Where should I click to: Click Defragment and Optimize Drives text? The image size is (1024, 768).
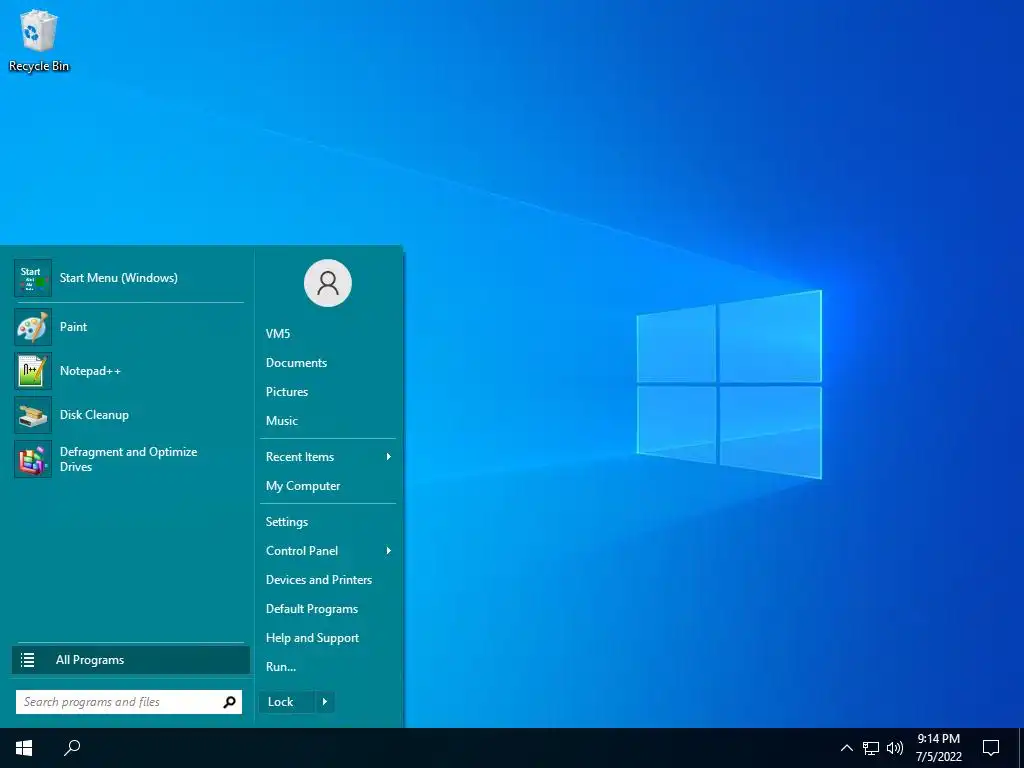[128, 459]
